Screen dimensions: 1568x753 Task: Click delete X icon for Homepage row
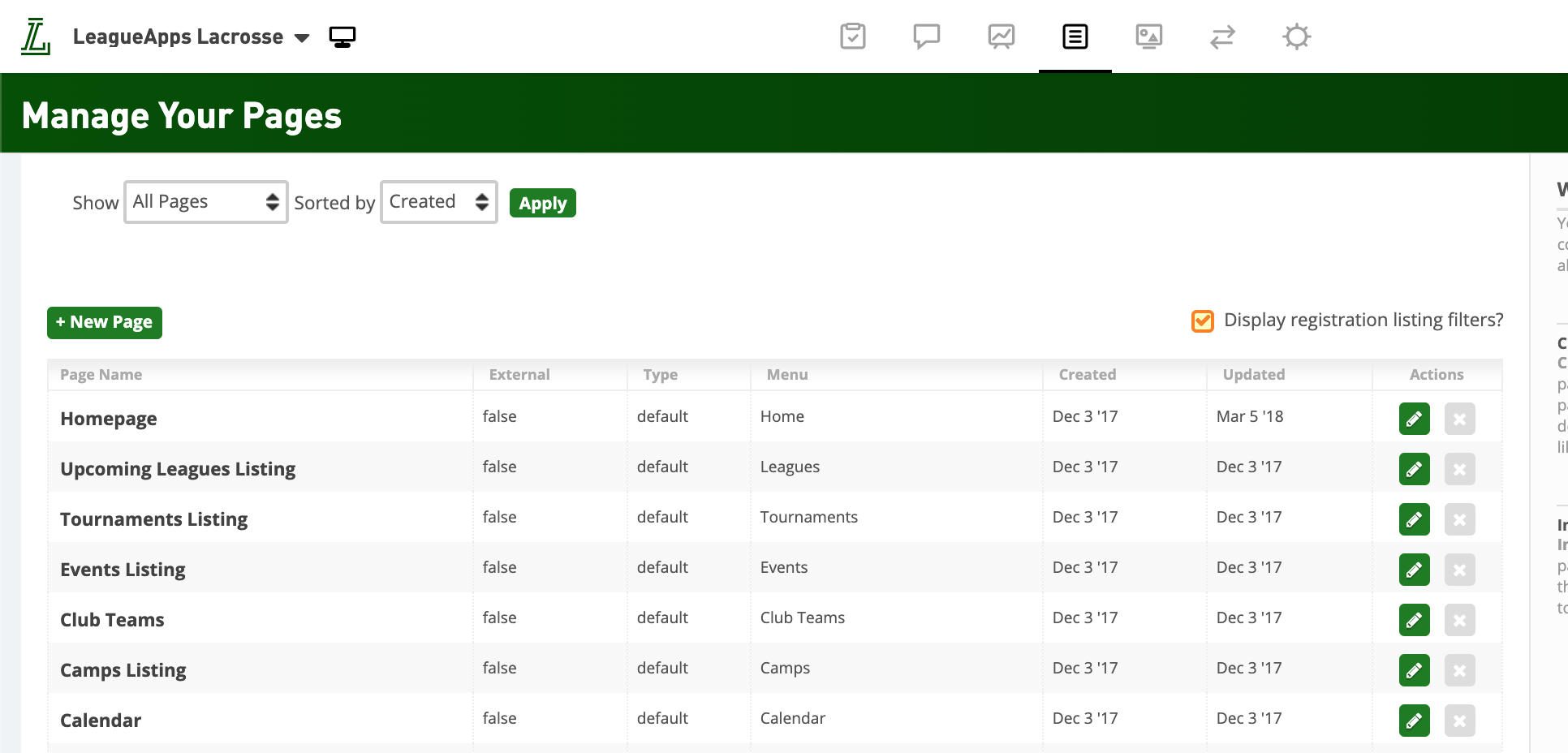(x=1460, y=419)
